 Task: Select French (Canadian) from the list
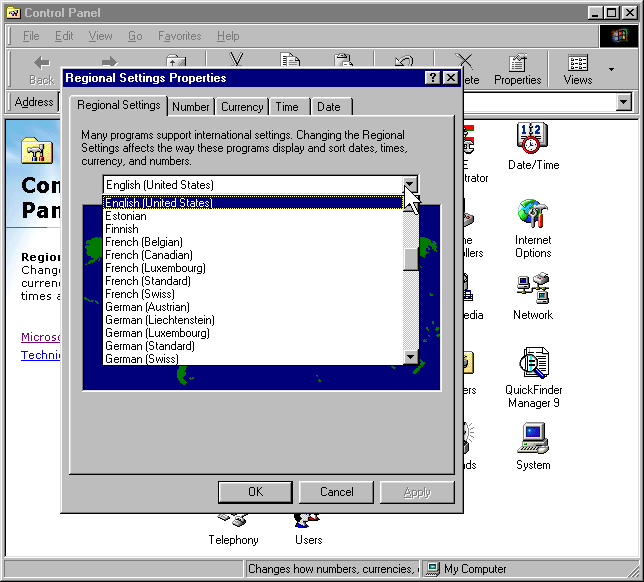148,255
